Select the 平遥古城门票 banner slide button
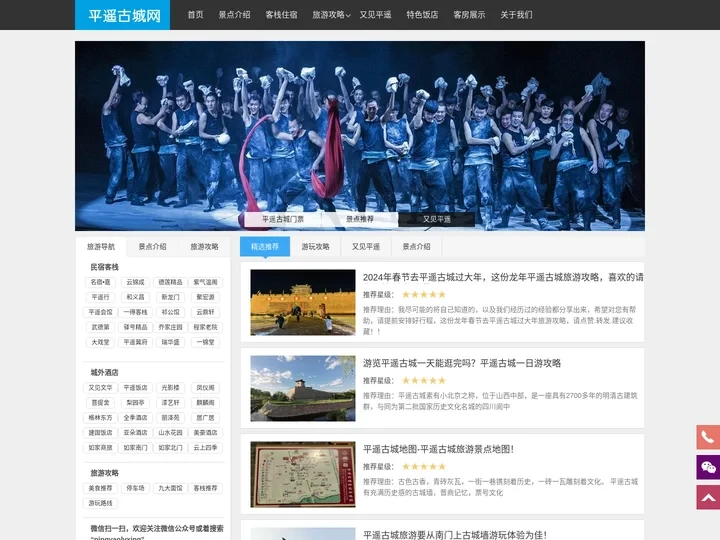Image resolution: width=720 pixels, height=540 pixels. tap(283, 219)
